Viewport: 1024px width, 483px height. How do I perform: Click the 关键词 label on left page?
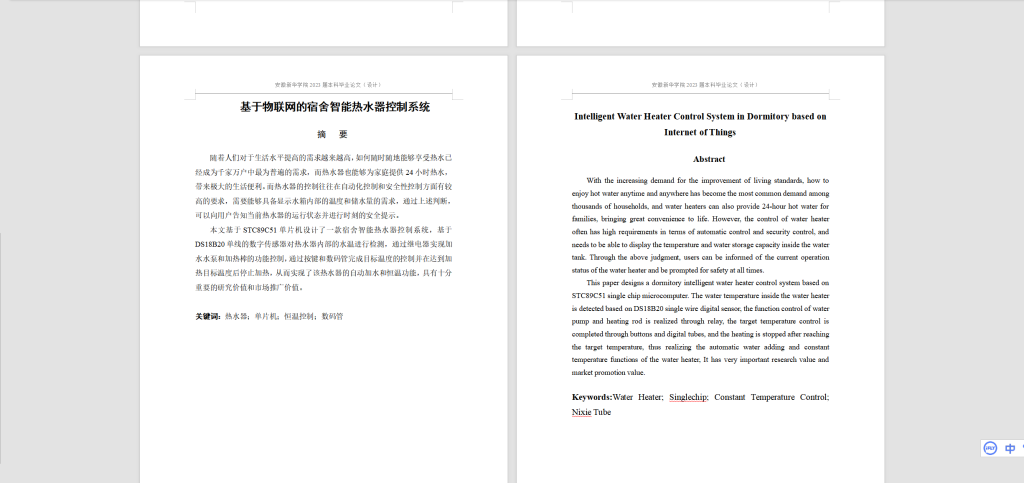pyautogui.click(x=208, y=317)
